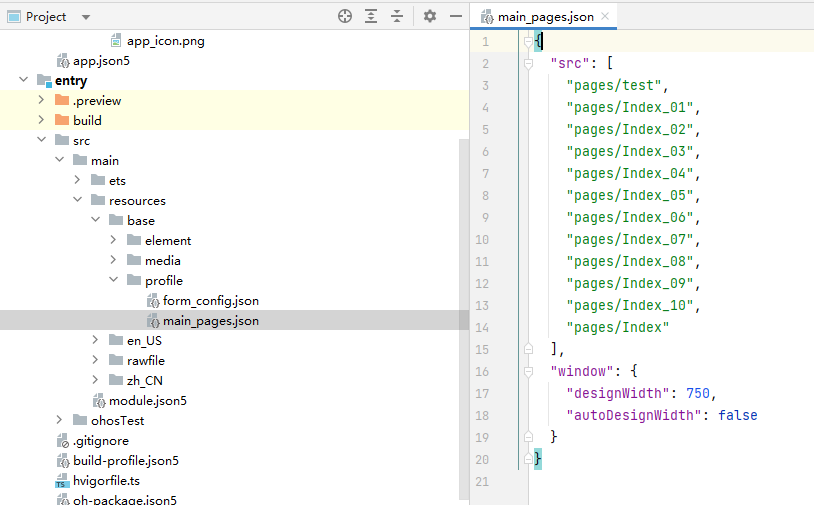Screen dimensions: 814x505
Task: Open build-profile.json5 file
Action: pyautogui.click(x=126, y=461)
